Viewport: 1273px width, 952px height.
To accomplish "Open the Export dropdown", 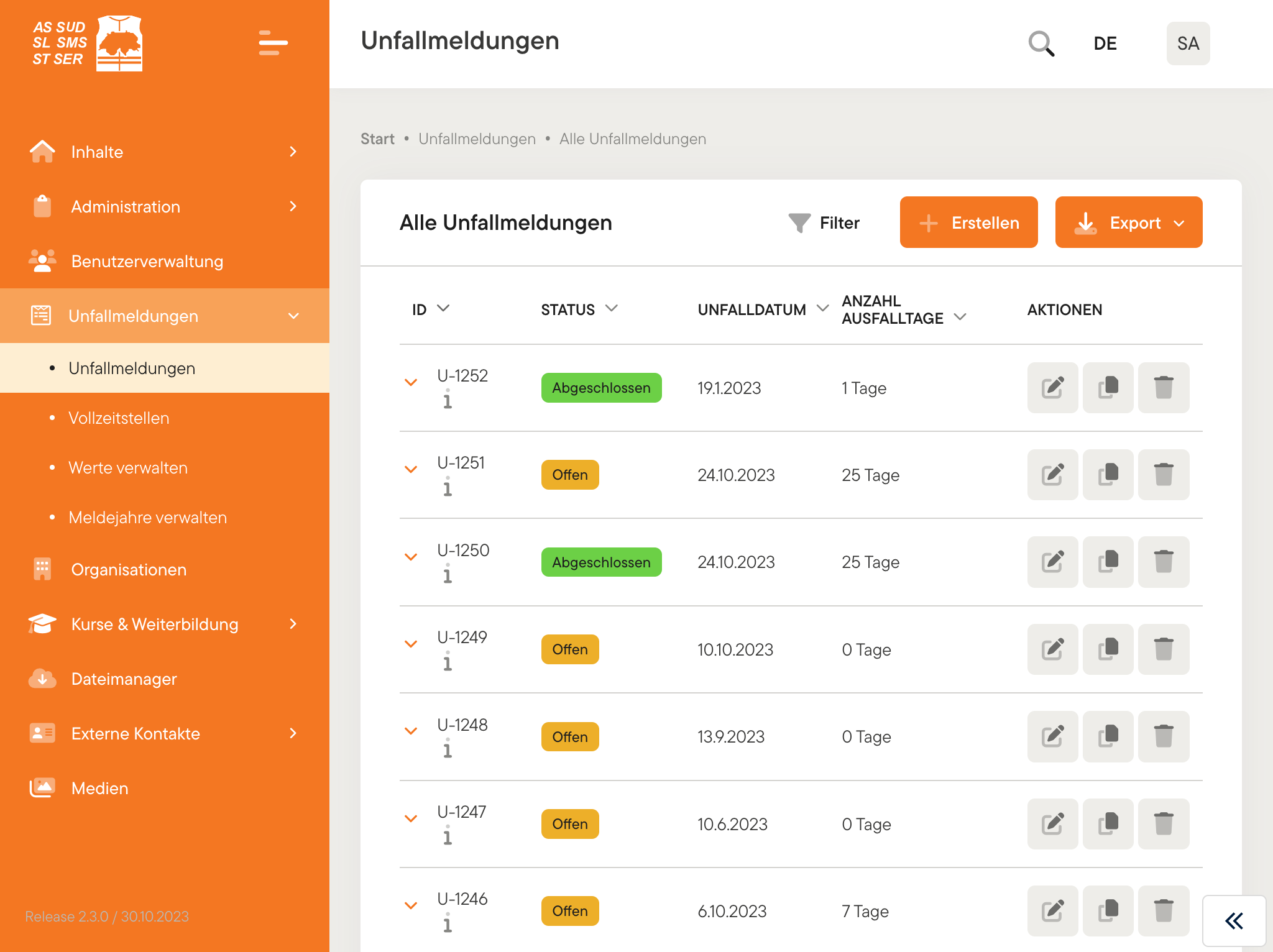I will click(1128, 222).
